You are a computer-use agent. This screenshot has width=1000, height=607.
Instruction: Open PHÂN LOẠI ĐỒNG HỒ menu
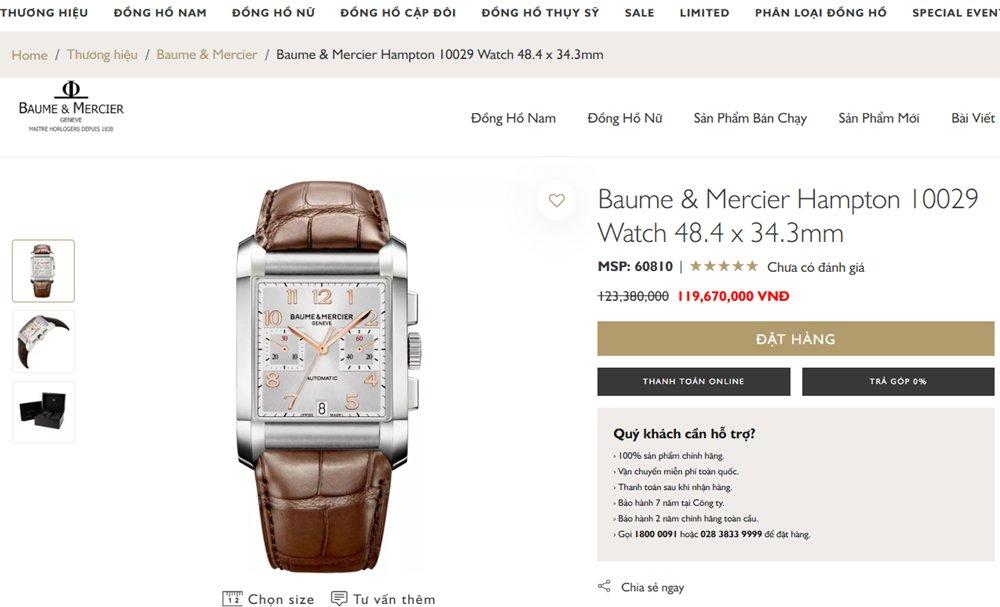821,13
